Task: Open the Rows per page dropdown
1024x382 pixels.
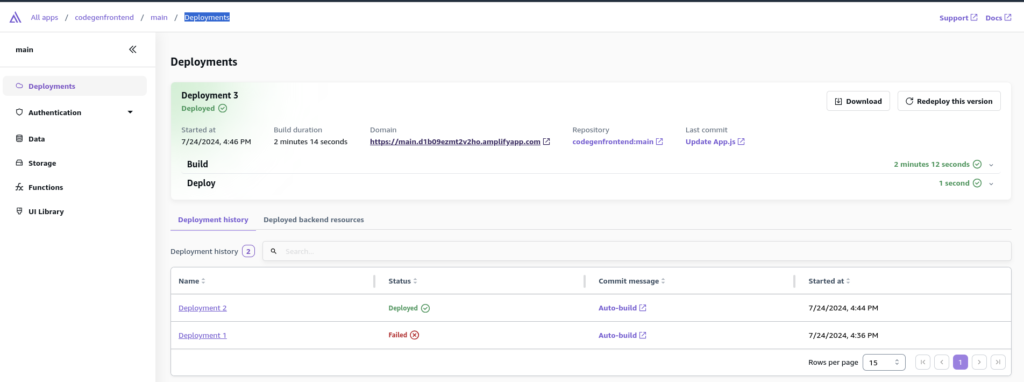Action: pos(884,362)
